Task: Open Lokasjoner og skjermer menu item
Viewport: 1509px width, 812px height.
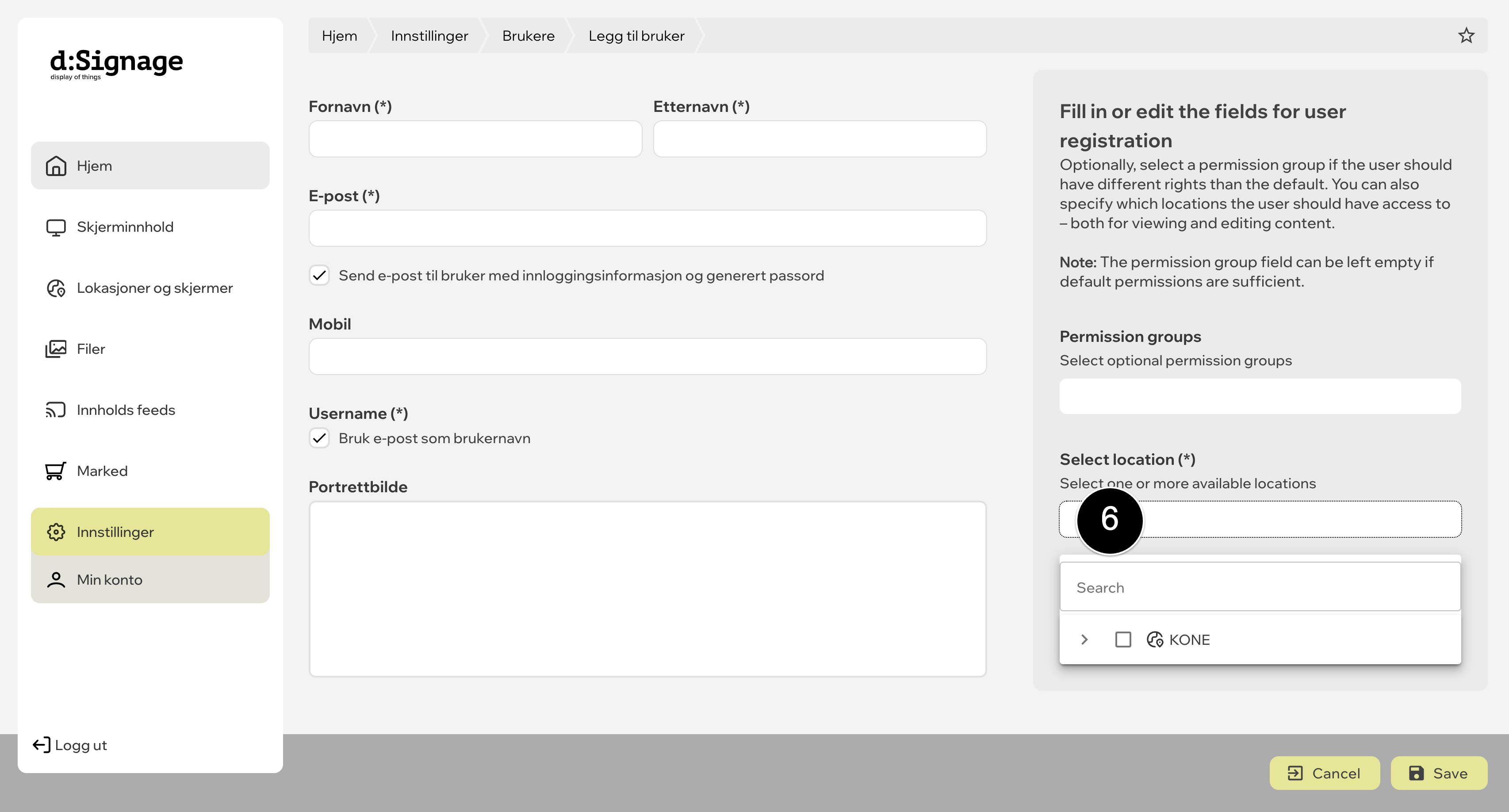Action: click(x=150, y=288)
